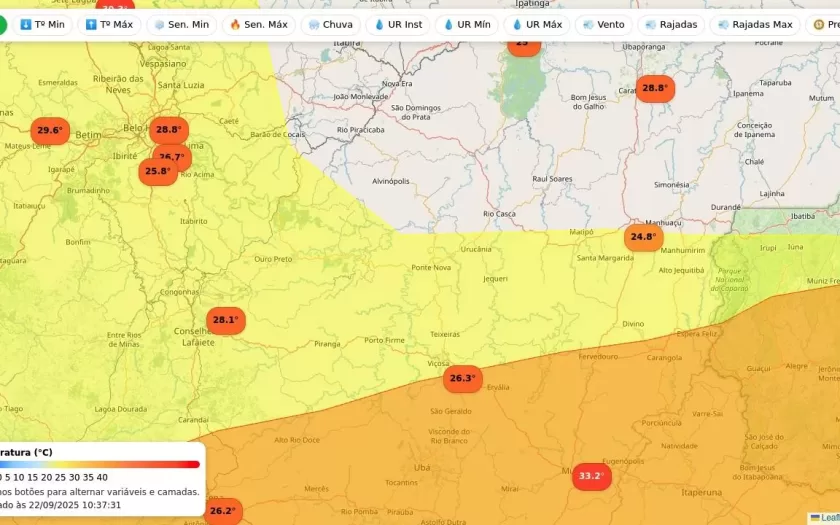Open the 24.8° marker near Manhuaçu
Image resolution: width=840 pixels, height=525 pixels.
point(643,238)
